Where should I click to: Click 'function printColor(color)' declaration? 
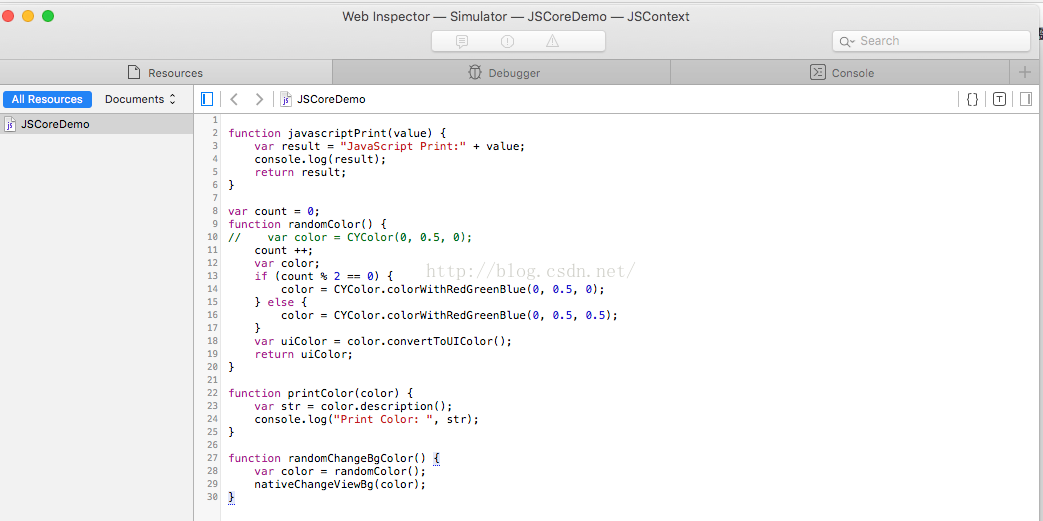[321, 393]
